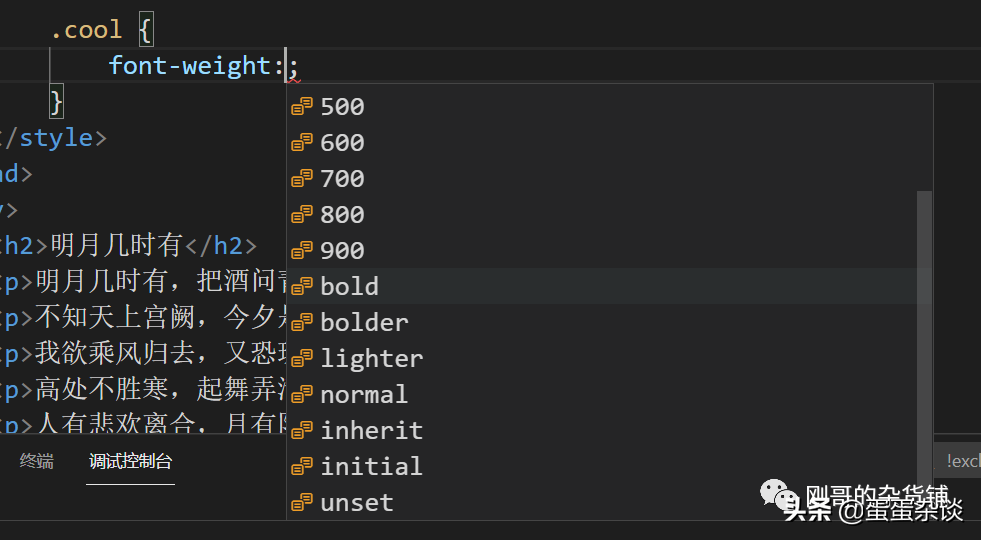This screenshot has width=981, height=540.
Task: Switch to the 终端 panel tab
Action: pos(37,461)
